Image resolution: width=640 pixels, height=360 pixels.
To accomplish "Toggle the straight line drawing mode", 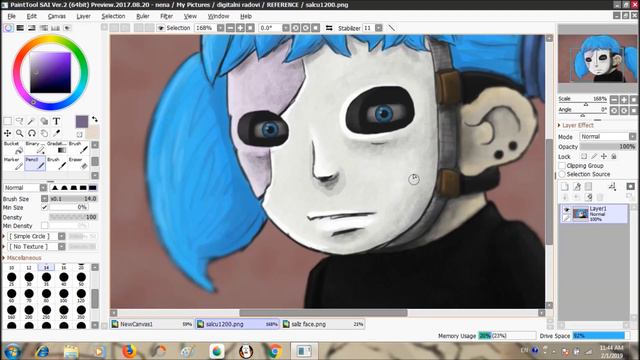I will 391,28.
